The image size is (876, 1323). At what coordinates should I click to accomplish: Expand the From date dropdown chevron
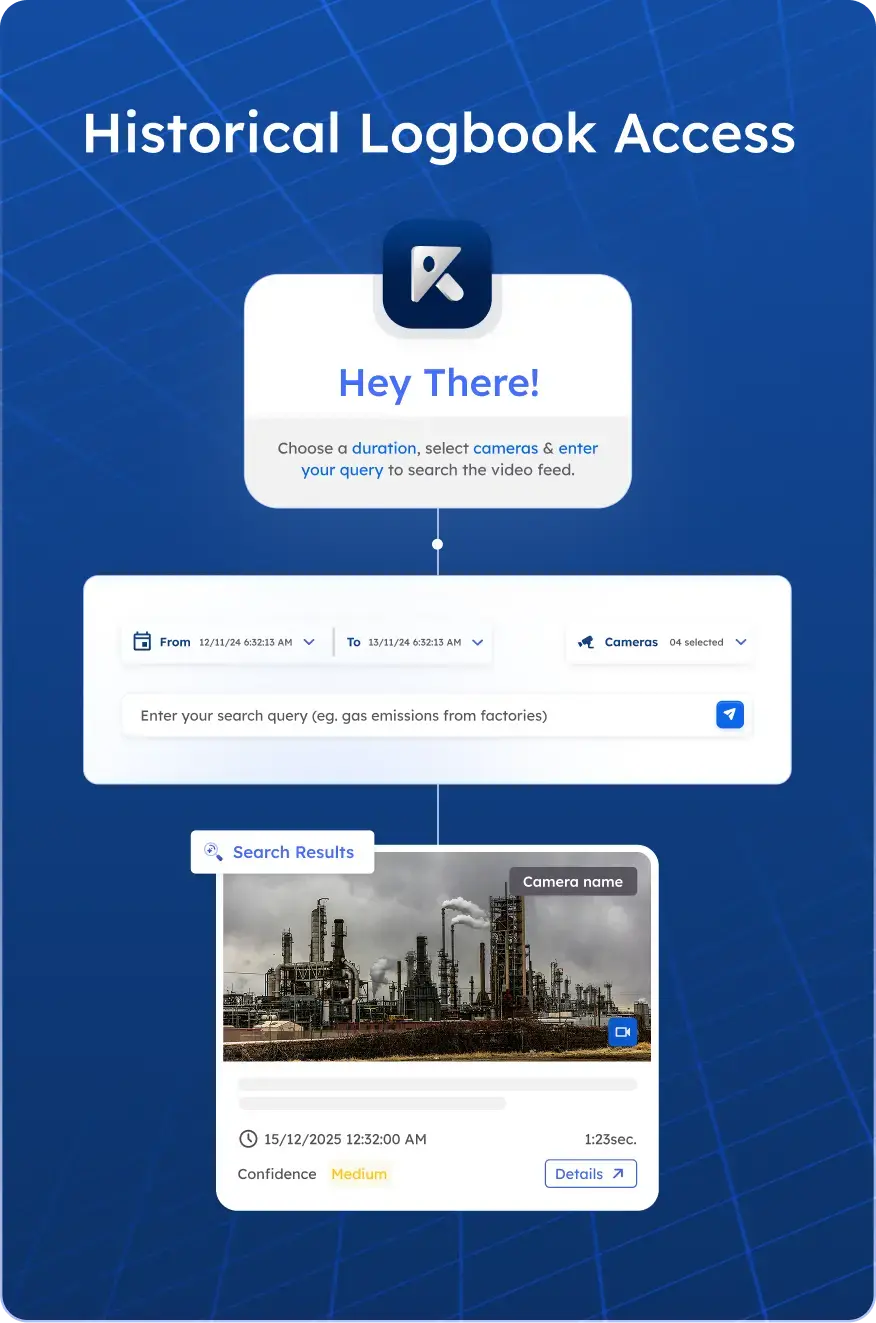(x=309, y=642)
